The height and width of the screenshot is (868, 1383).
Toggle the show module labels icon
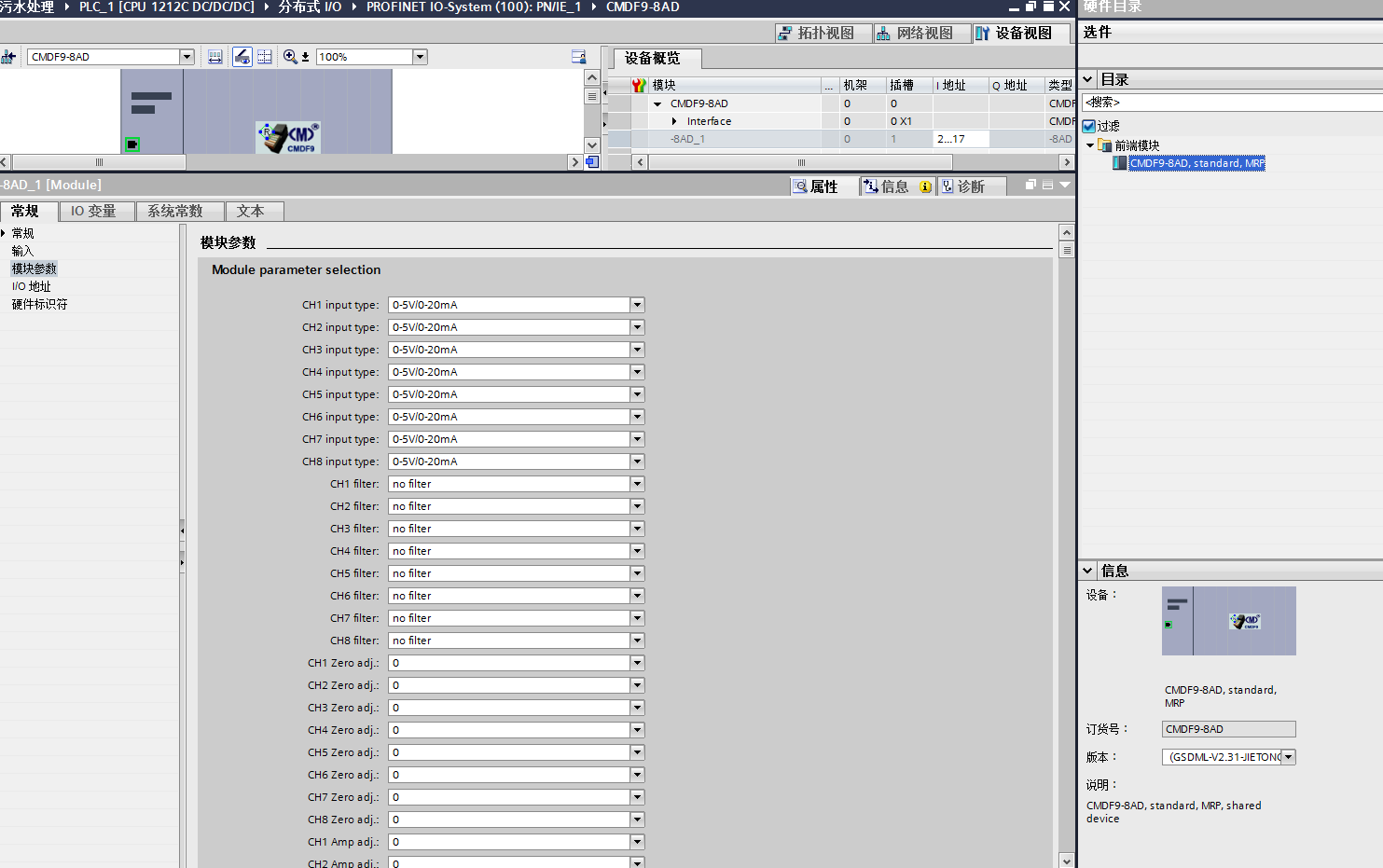pyautogui.click(x=242, y=57)
